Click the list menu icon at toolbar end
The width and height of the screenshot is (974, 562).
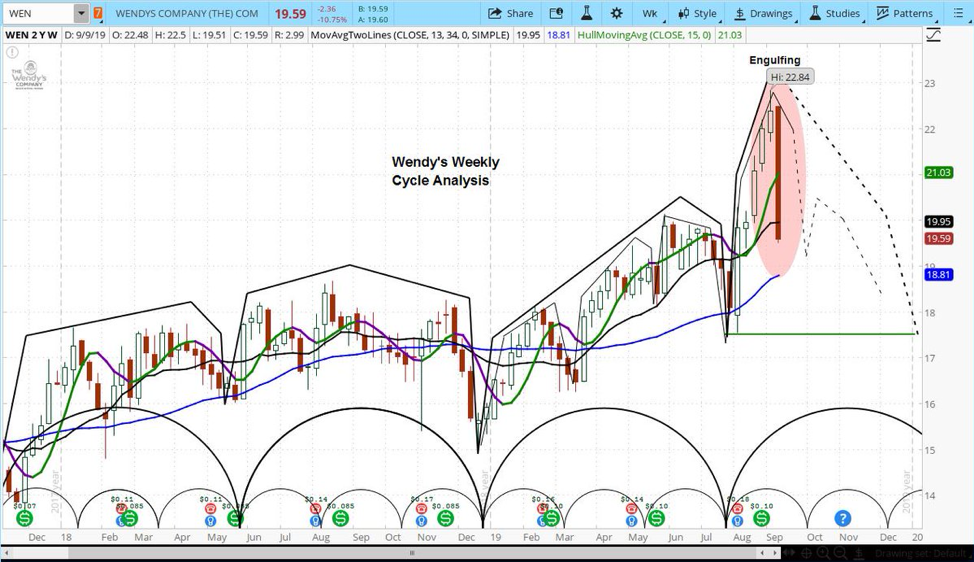click(x=958, y=13)
